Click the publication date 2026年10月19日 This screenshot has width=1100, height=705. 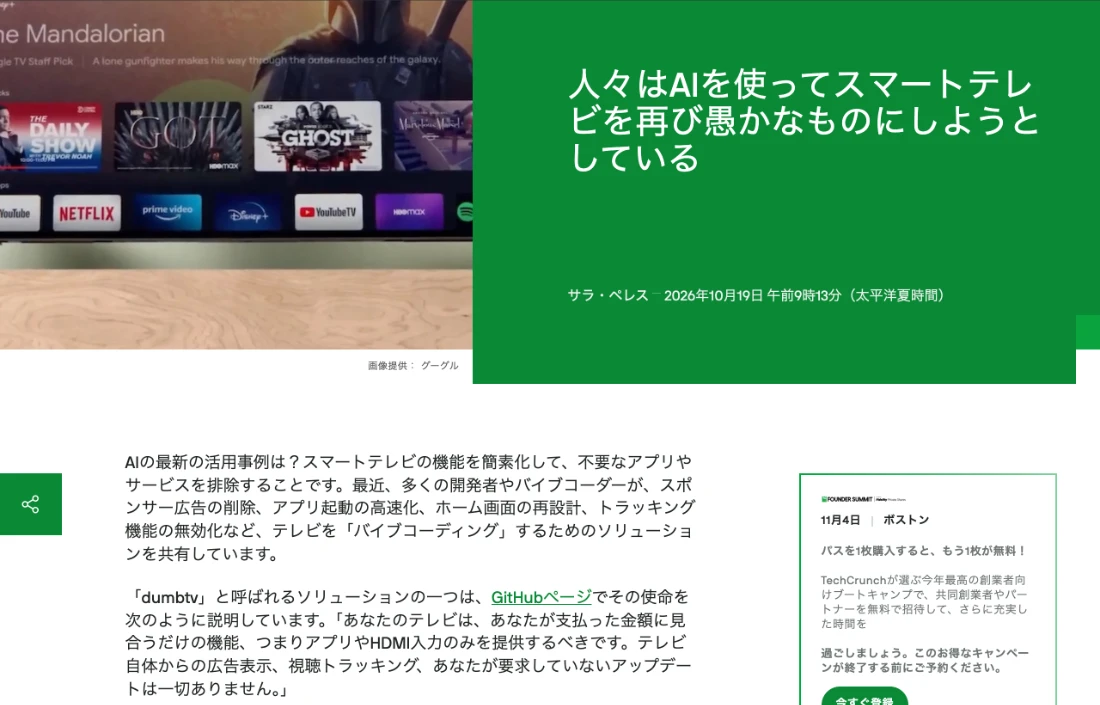713,295
